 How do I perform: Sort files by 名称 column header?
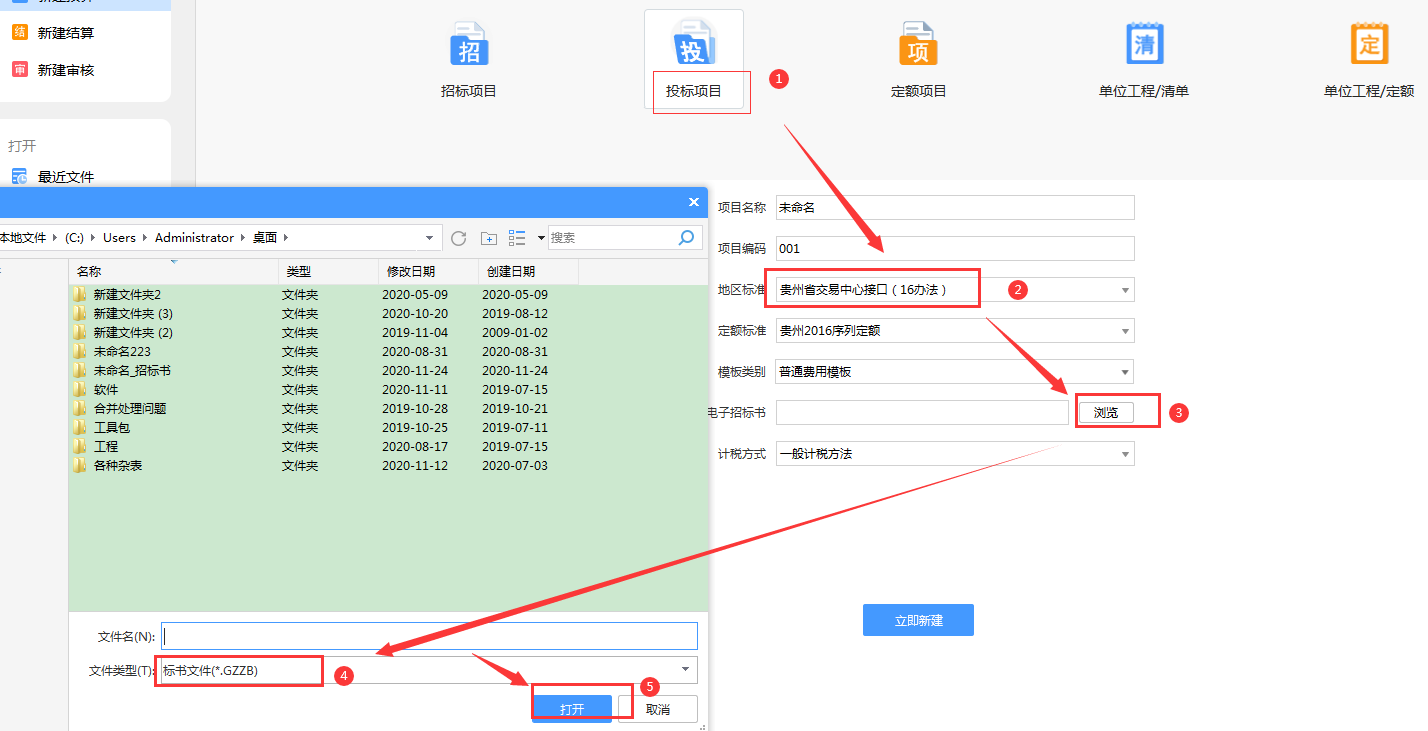point(173,272)
